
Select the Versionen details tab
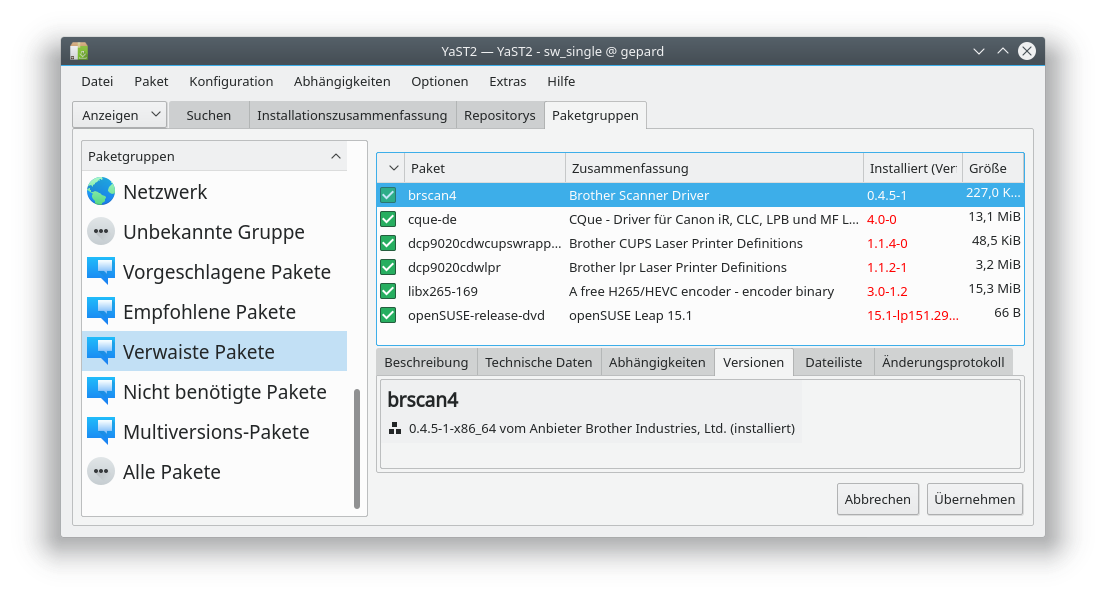(753, 362)
